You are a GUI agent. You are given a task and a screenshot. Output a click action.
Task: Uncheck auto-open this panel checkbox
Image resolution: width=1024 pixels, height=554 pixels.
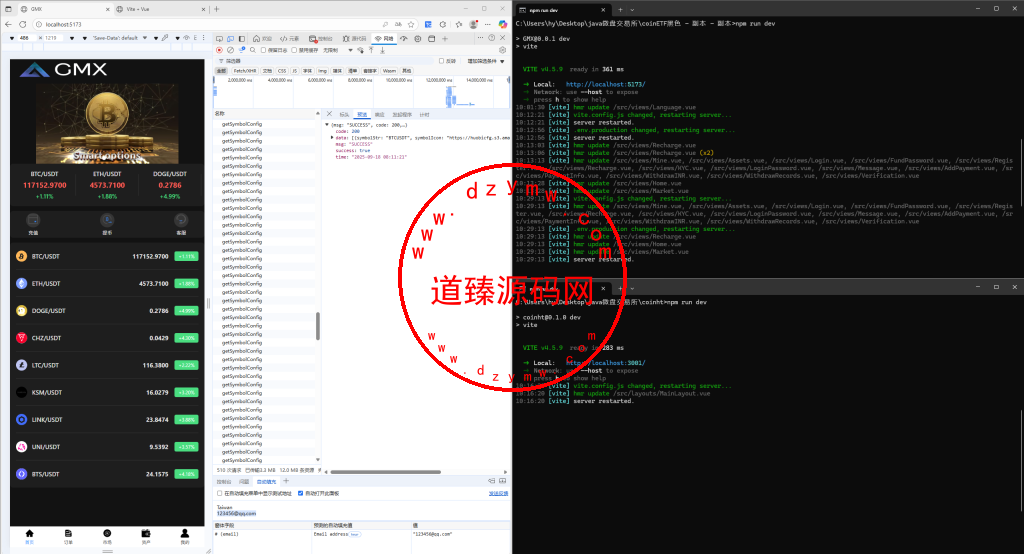300,493
